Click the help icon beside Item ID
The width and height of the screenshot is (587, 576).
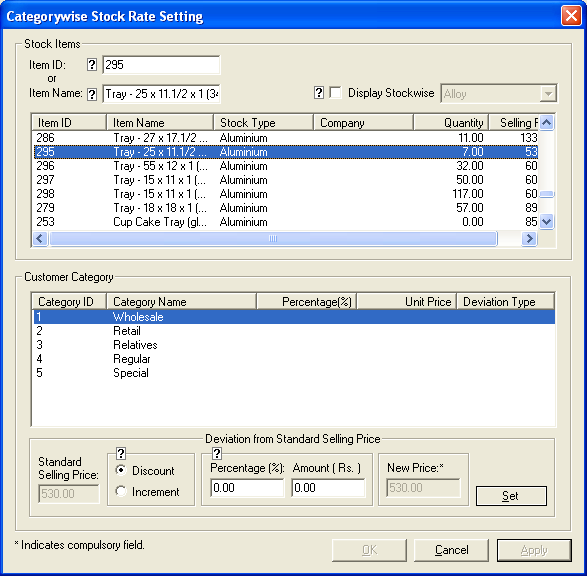click(92, 65)
